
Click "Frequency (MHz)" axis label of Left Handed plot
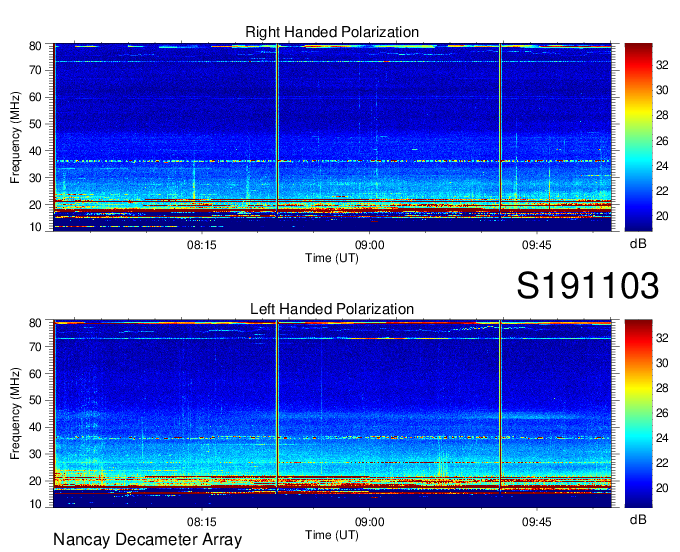pos(15,414)
